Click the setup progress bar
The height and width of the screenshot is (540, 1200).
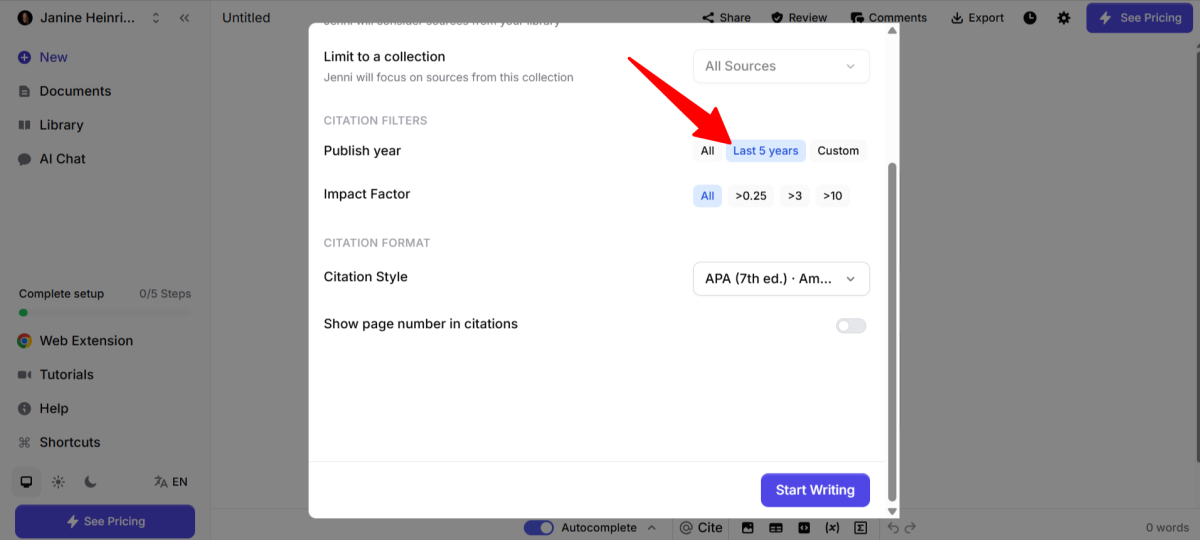[104, 313]
